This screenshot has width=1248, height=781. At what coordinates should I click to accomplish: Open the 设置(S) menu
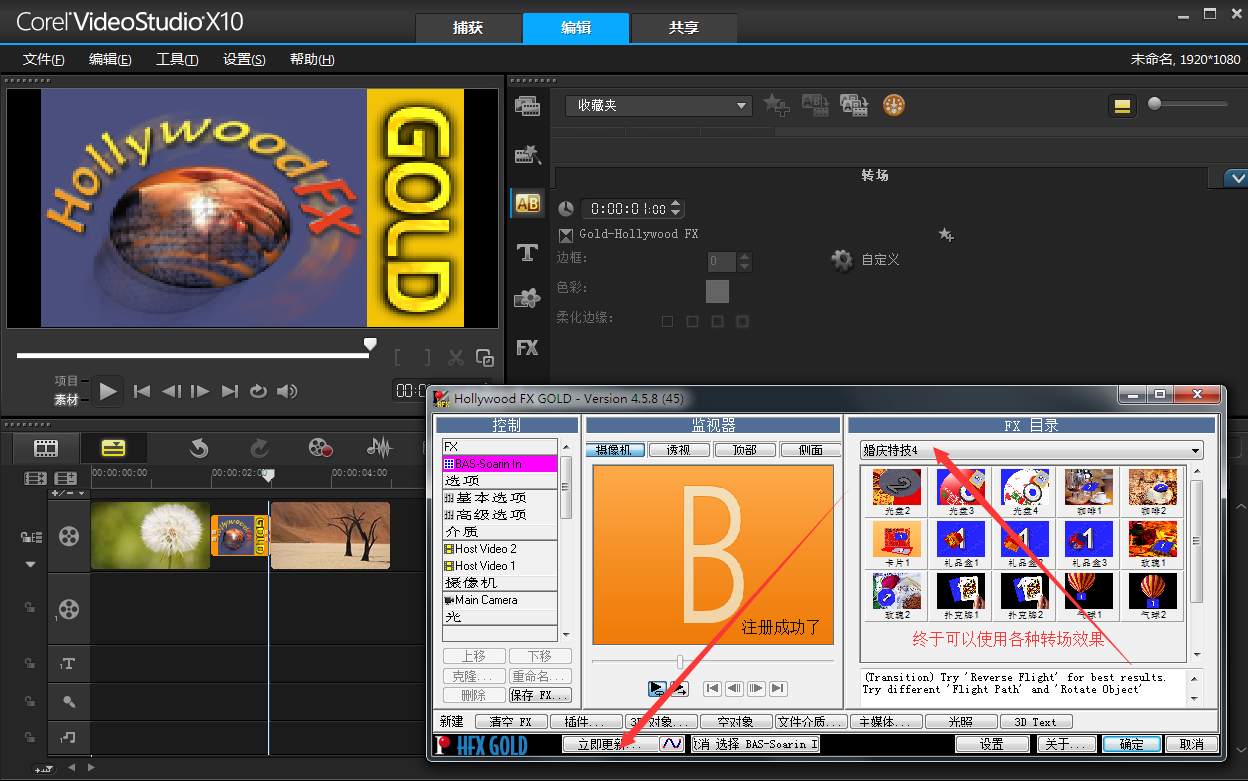244,59
